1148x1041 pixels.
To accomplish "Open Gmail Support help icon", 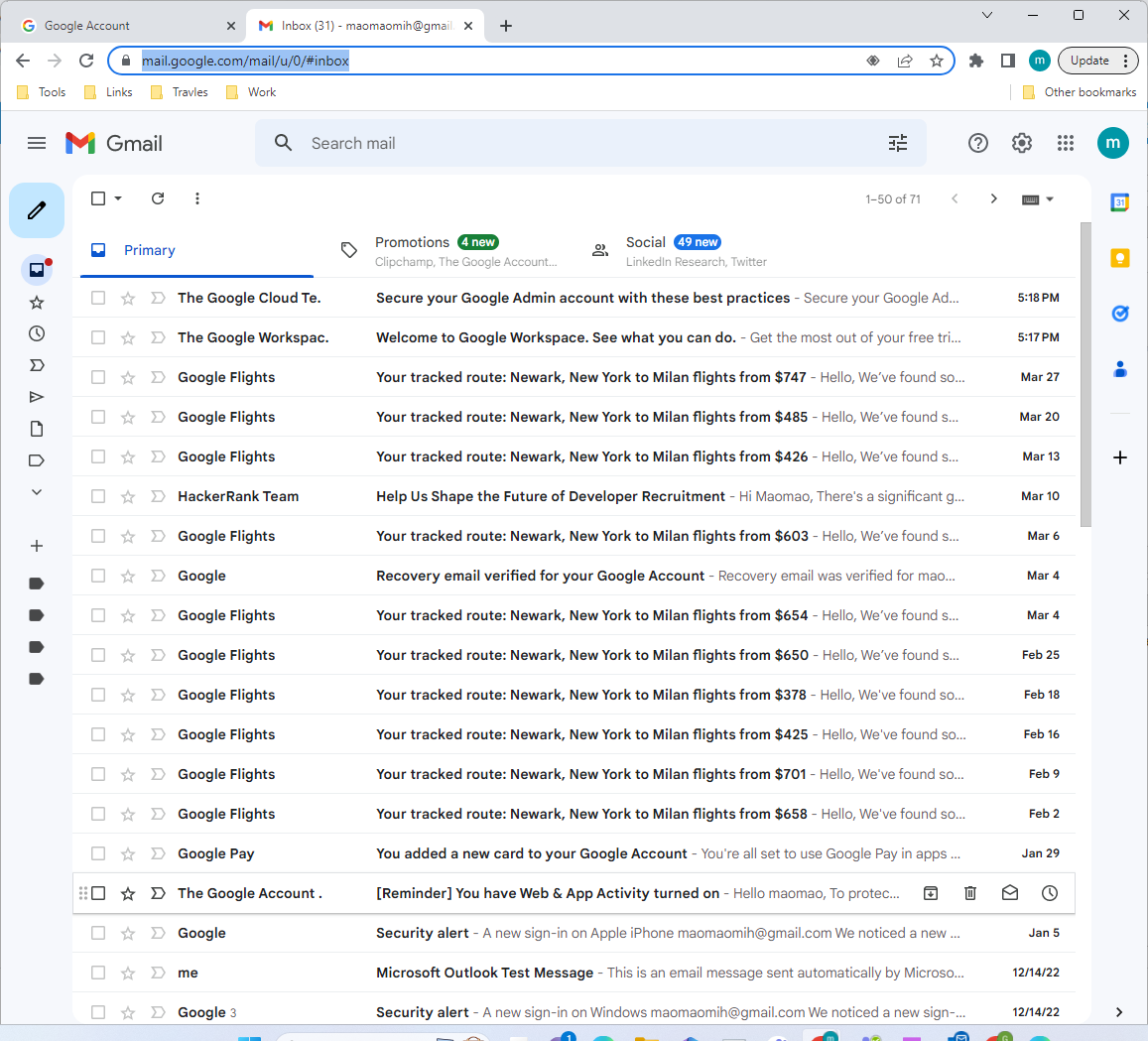I will point(978,143).
